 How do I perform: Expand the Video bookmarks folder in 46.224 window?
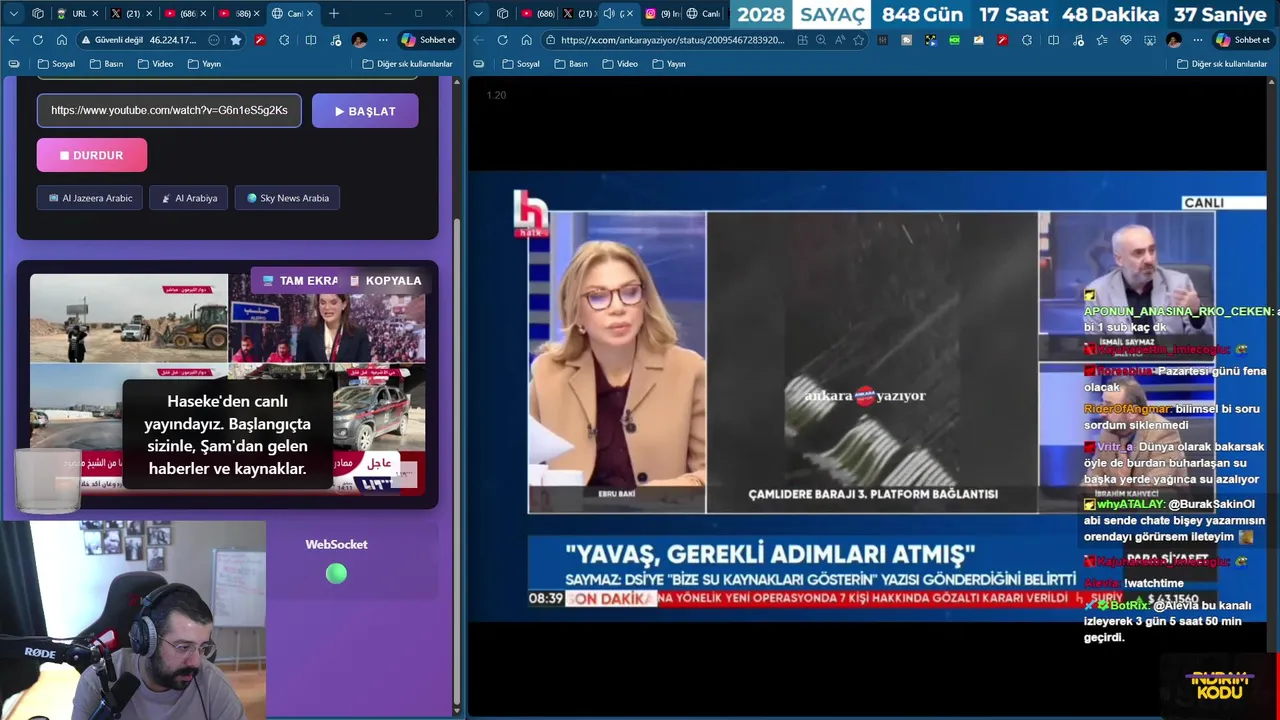[155, 64]
